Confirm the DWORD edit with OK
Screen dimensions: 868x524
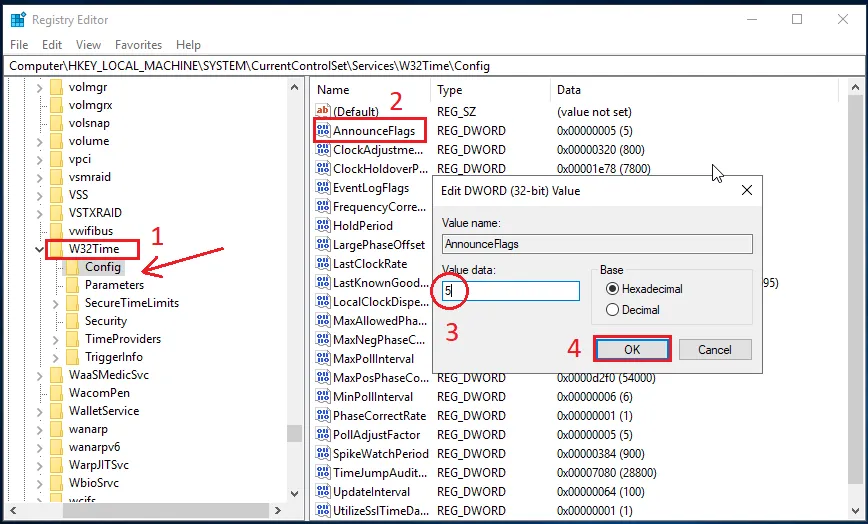tap(632, 349)
